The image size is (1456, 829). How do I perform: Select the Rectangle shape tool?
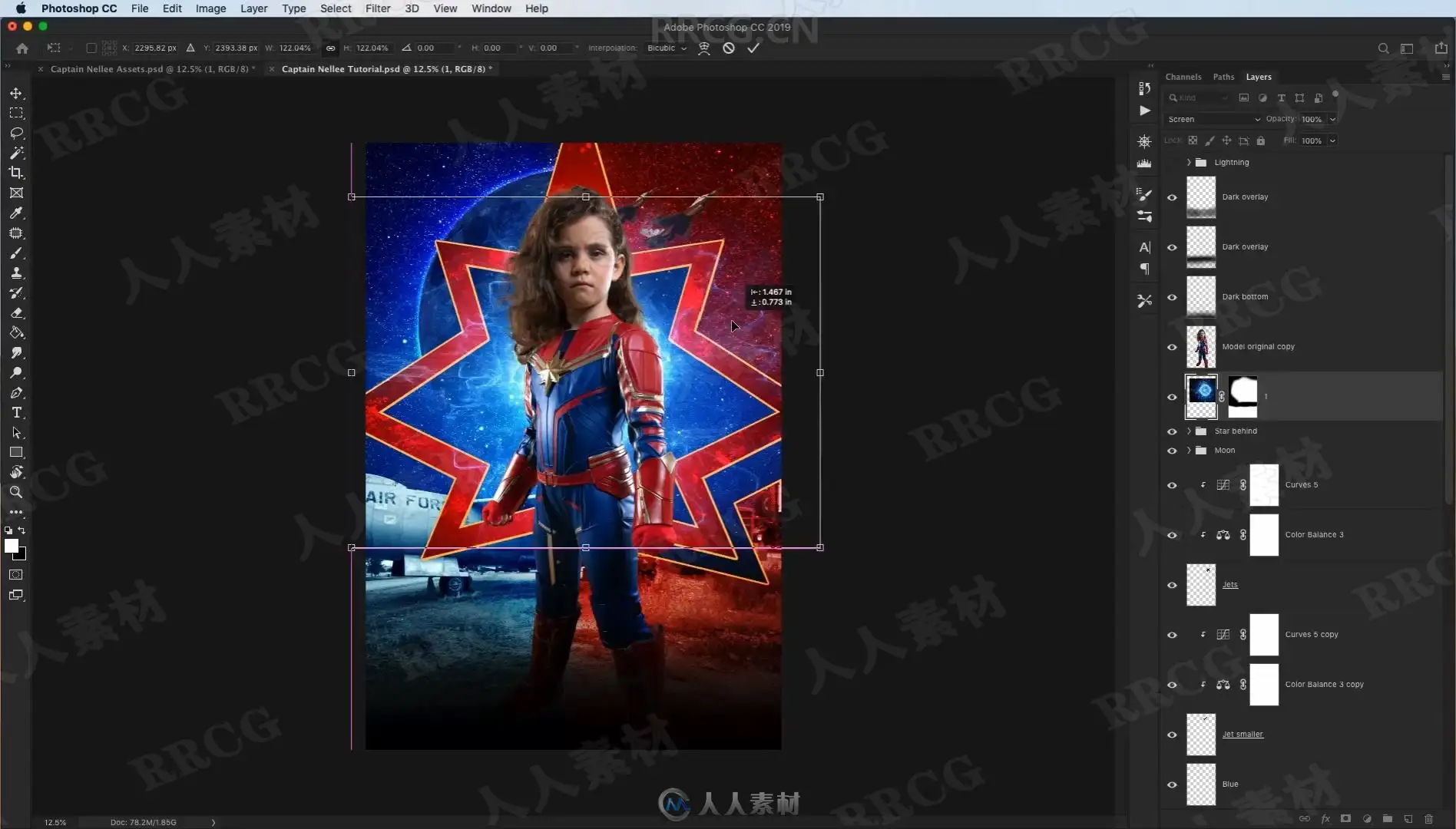16,452
